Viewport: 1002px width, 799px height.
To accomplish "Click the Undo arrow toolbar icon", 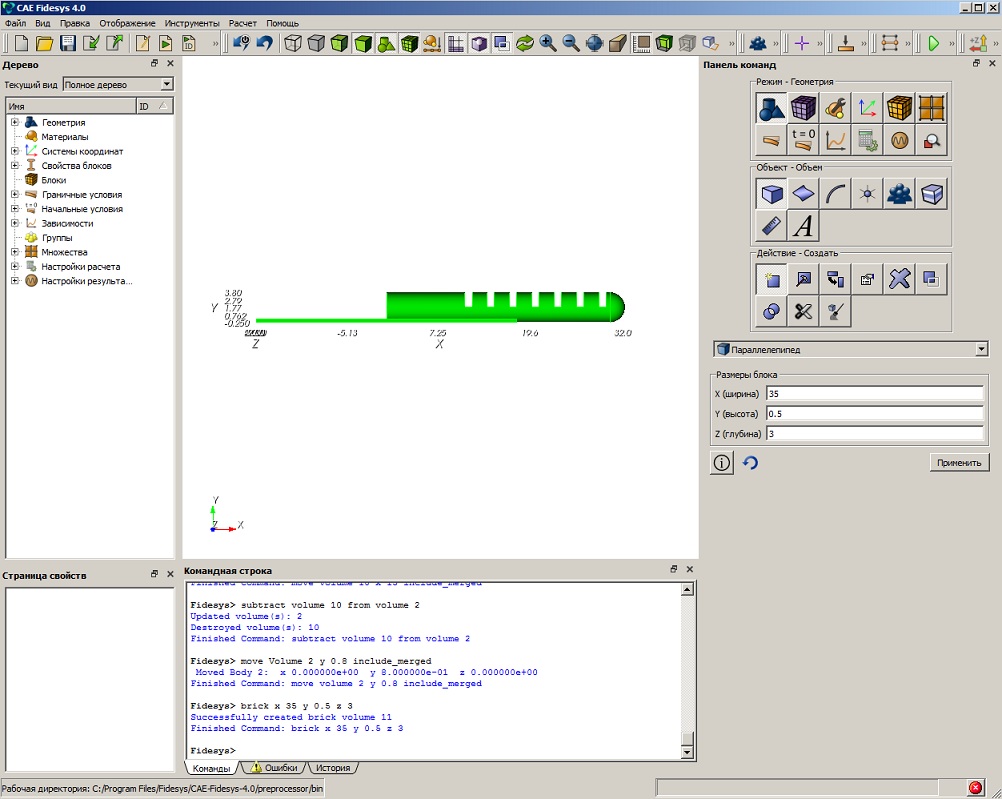I will tap(265, 43).
